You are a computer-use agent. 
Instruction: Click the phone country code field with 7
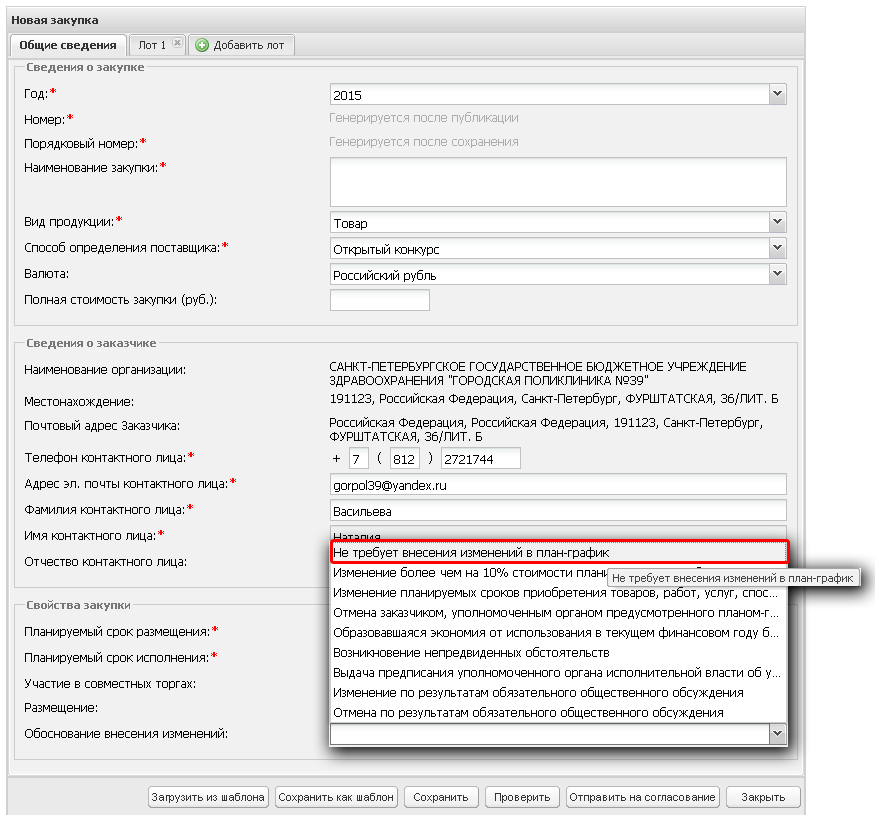coord(359,459)
